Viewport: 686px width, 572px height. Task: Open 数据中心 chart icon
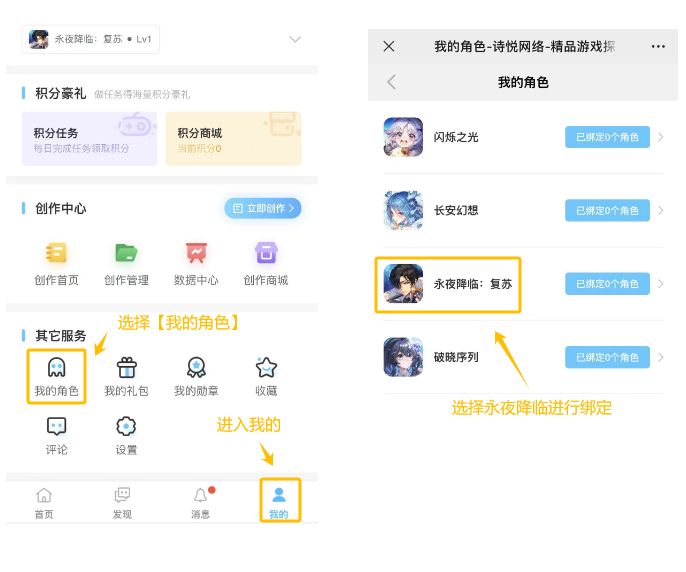tap(196, 253)
